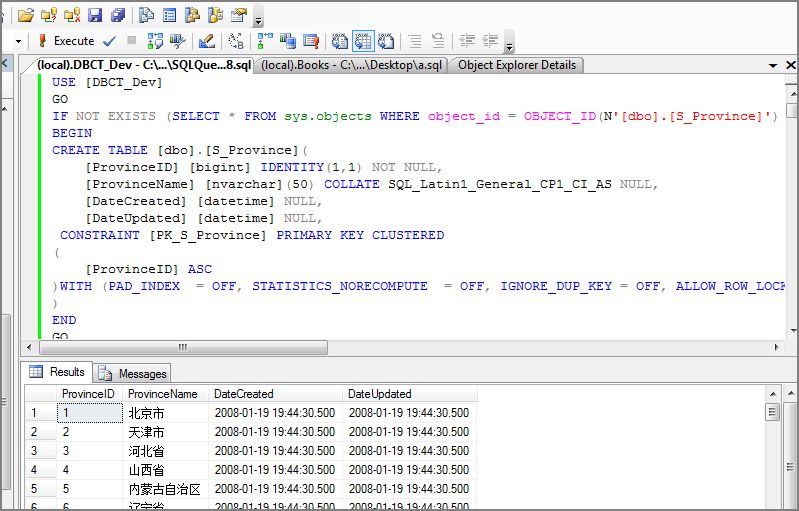Toggle Results to Text mode

pos(340,41)
